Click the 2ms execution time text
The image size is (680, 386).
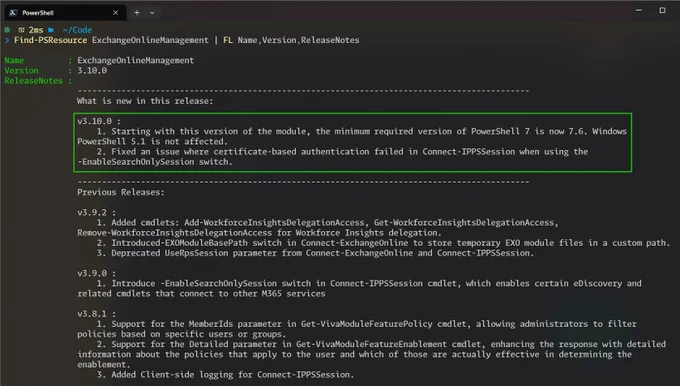point(36,30)
